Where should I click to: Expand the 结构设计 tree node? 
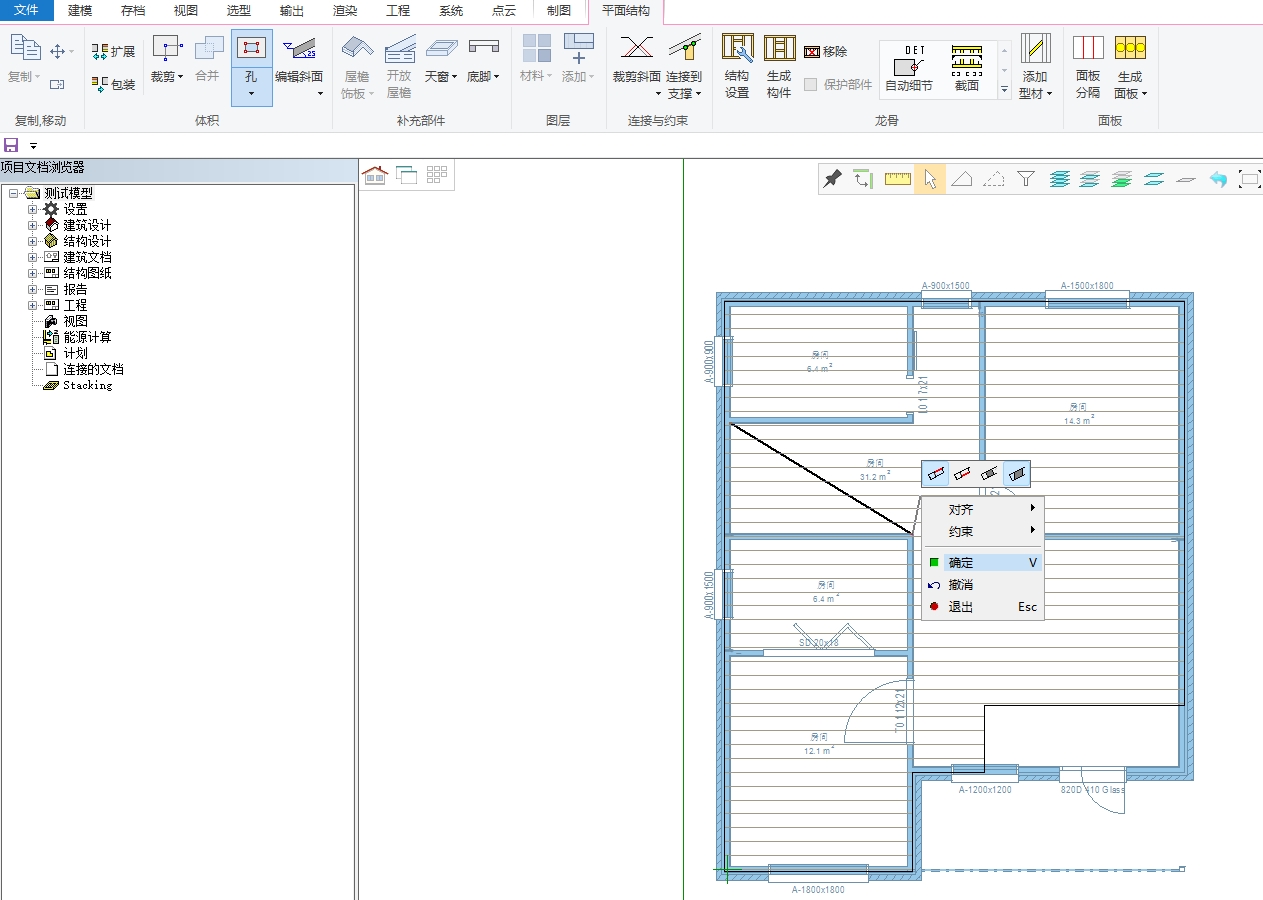coord(33,241)
